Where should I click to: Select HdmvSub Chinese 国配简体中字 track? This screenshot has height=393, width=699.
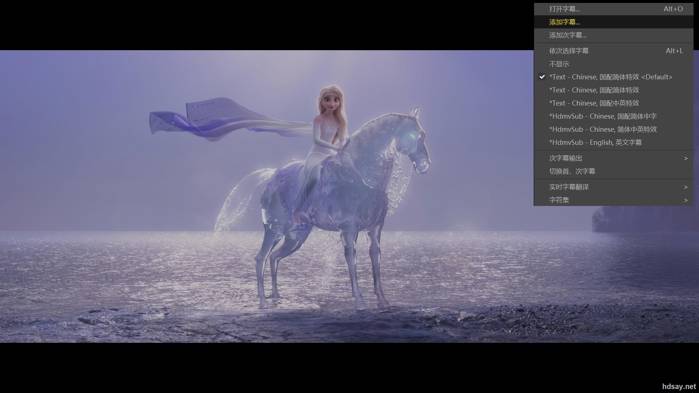(613, 116)
